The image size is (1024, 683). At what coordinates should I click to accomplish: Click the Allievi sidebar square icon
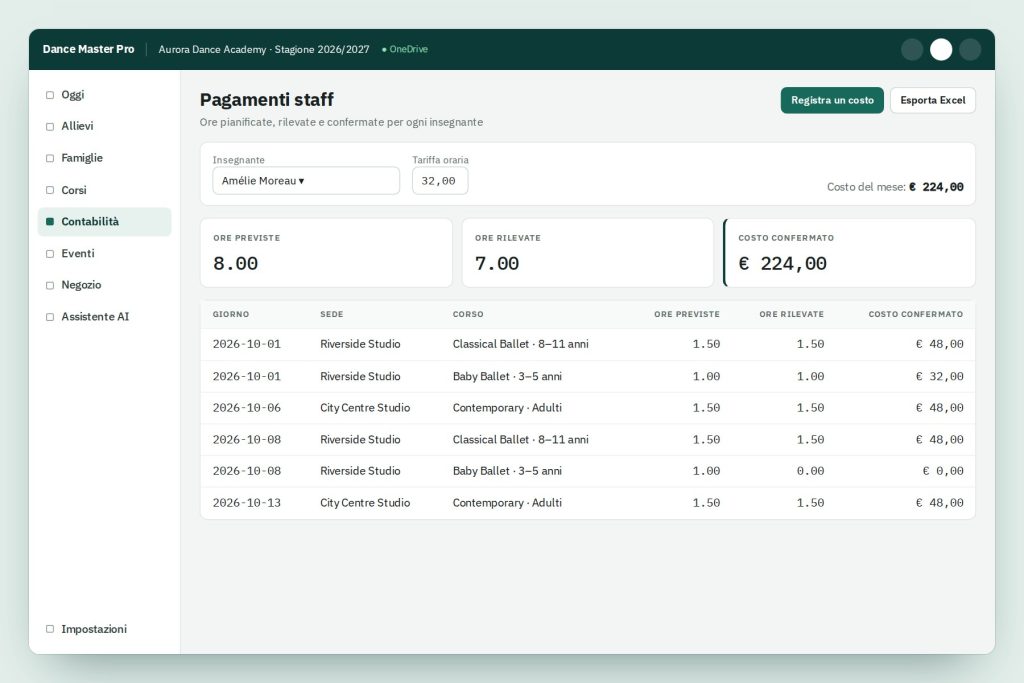[50, 127]
